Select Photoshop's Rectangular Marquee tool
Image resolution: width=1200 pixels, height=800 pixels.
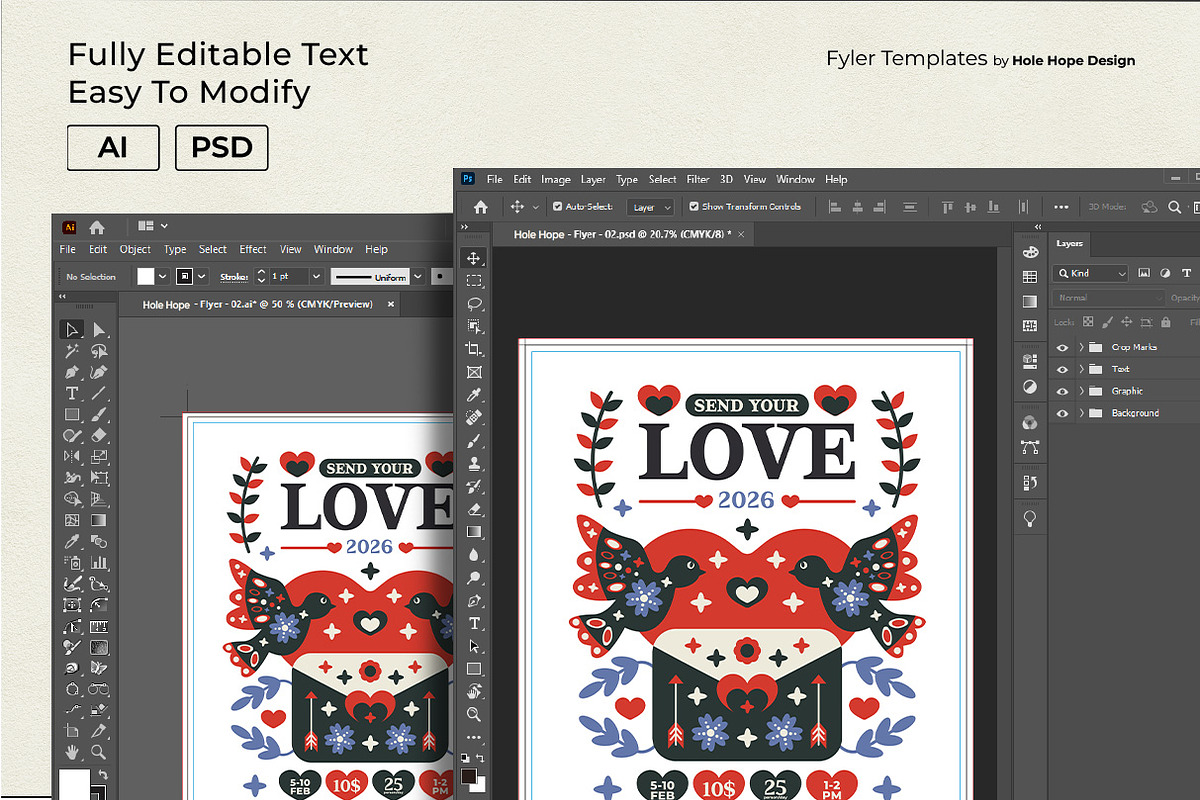click(474, 281)
